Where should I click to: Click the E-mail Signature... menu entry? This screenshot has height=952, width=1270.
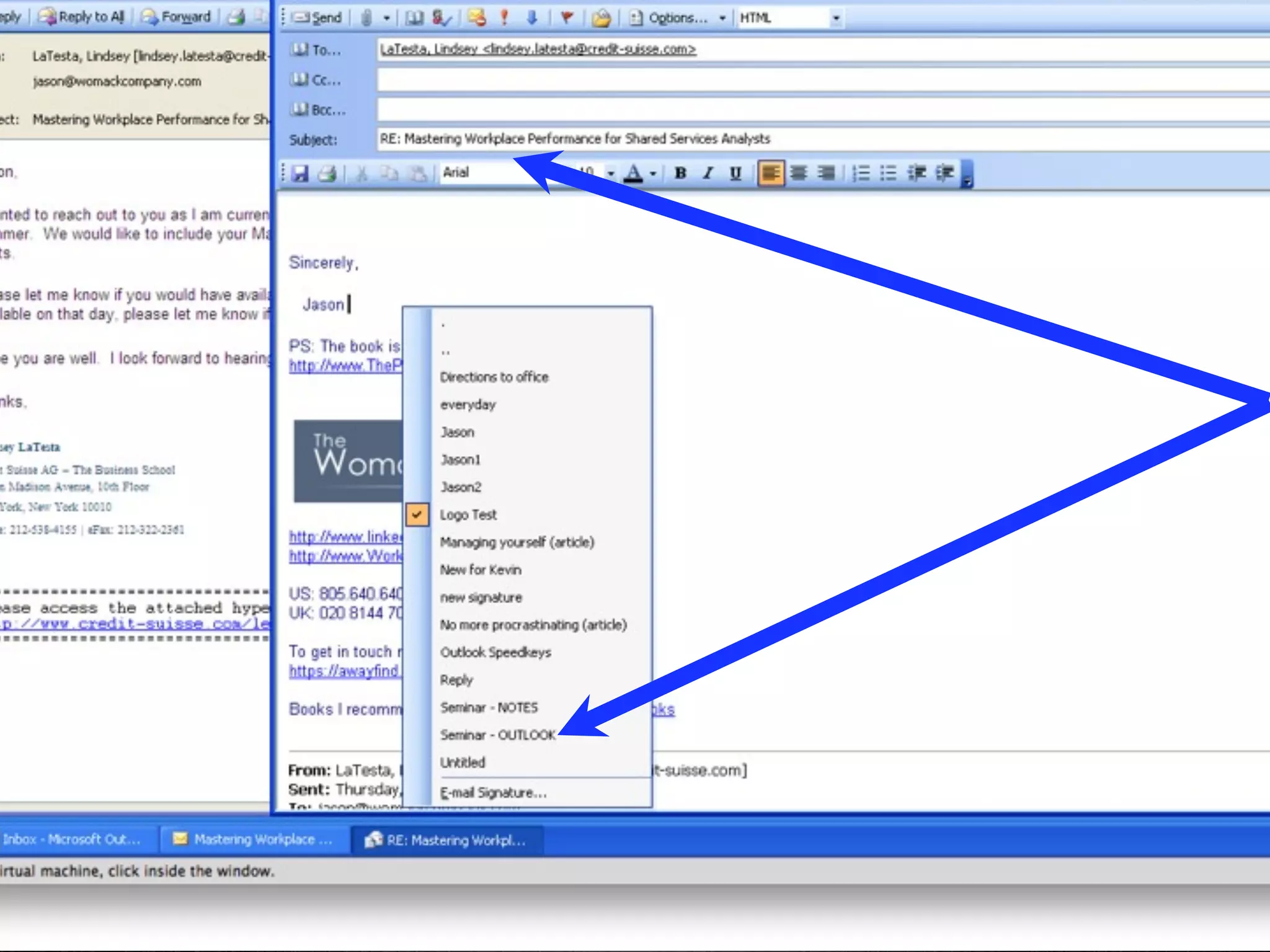(x=493, y=793)
